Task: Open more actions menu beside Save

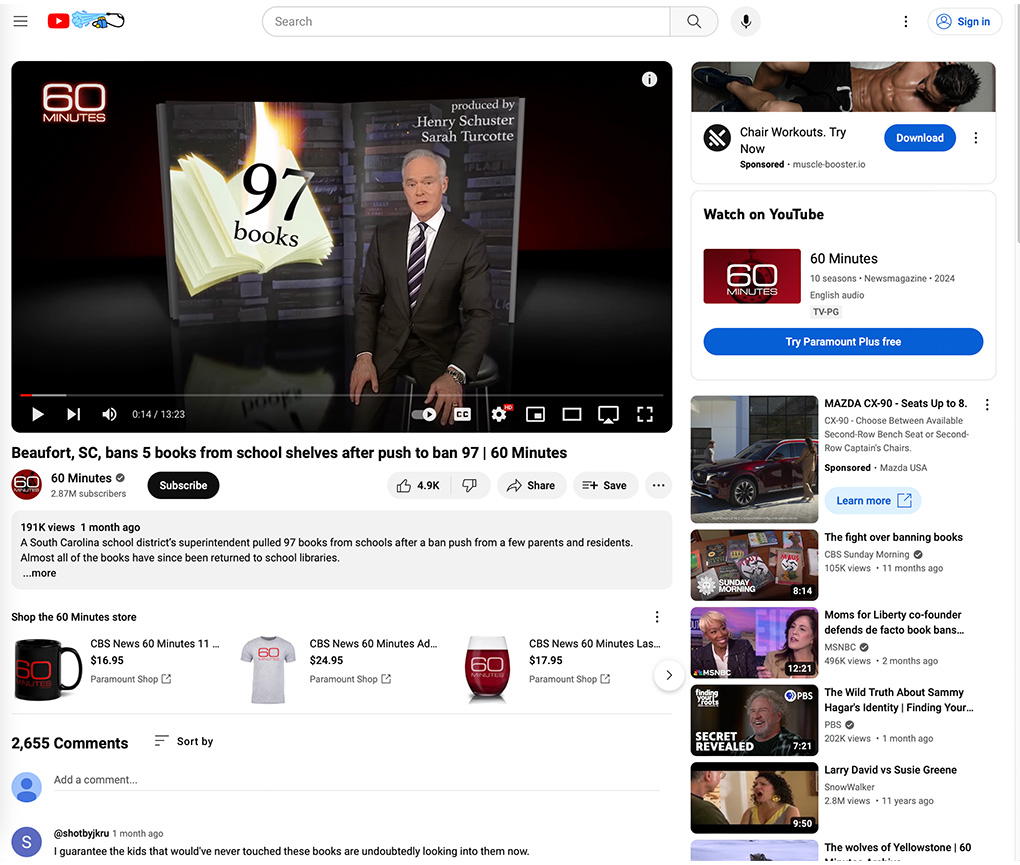Action: 658,485
